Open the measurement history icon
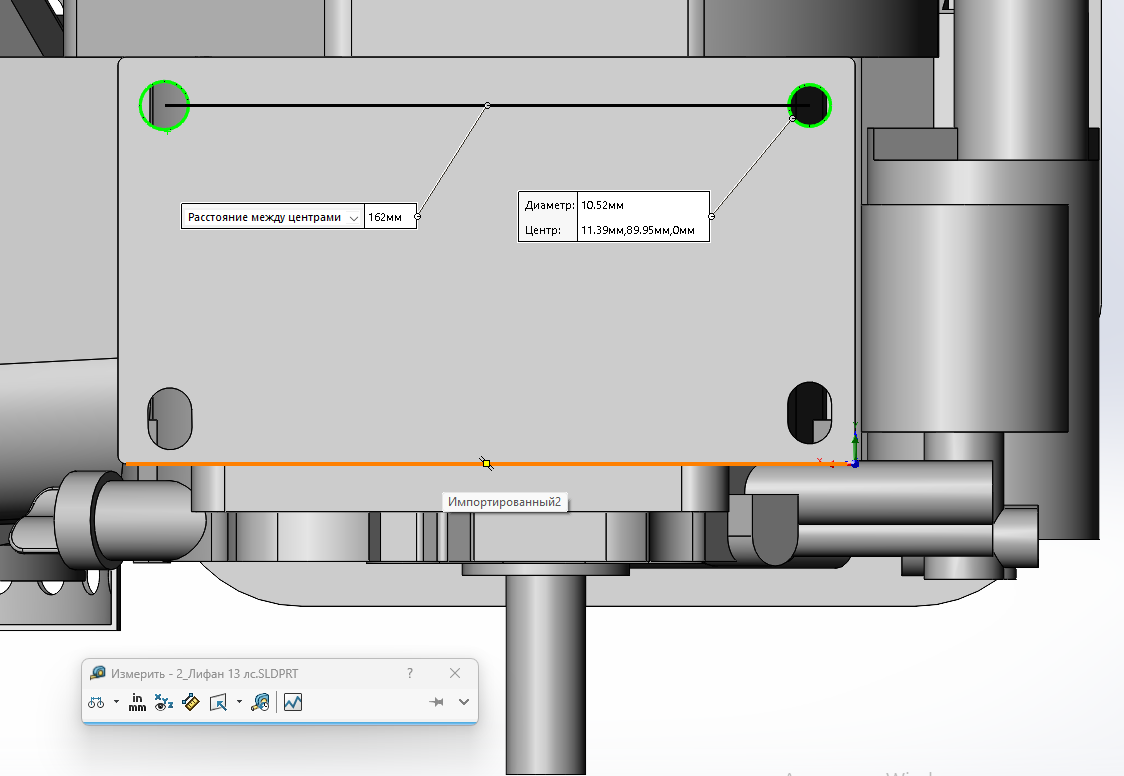The height and width of the screenshot is (776, 1124). (260, 703)
